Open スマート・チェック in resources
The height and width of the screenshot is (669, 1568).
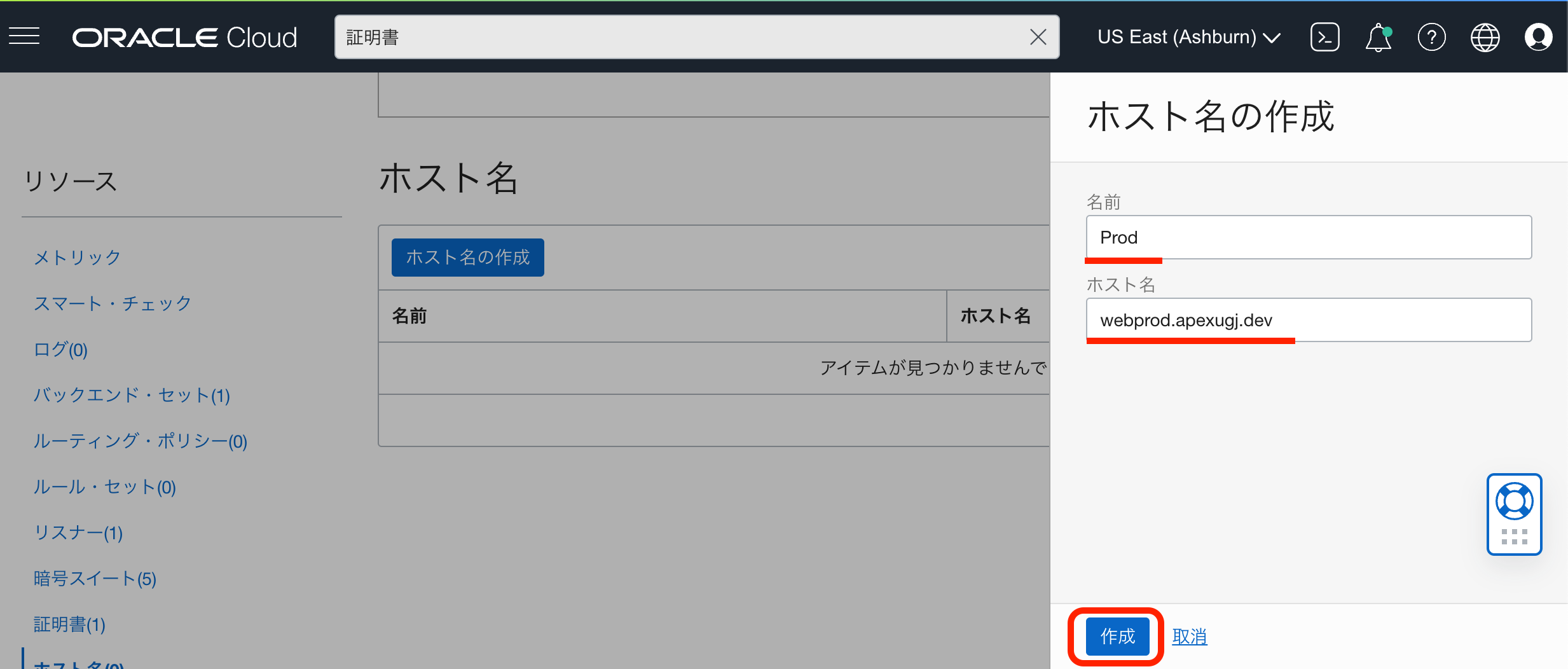point(113,303)
